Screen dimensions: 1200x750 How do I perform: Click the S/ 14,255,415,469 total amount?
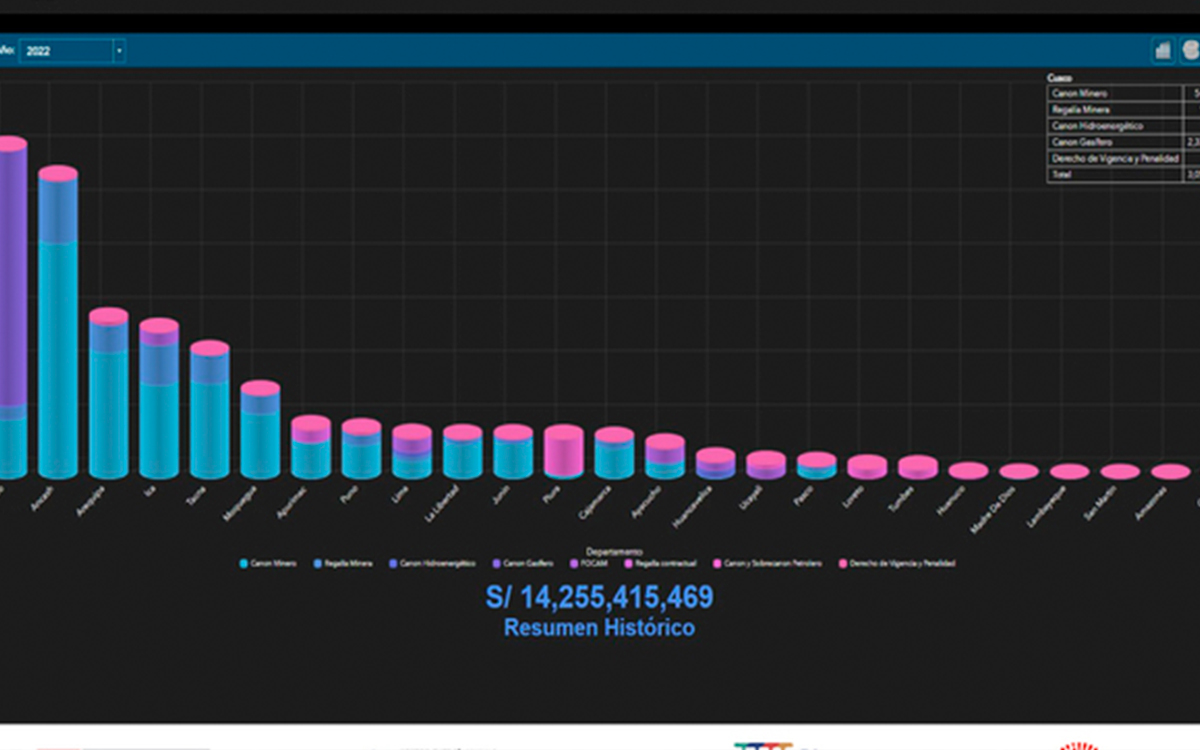600,598
